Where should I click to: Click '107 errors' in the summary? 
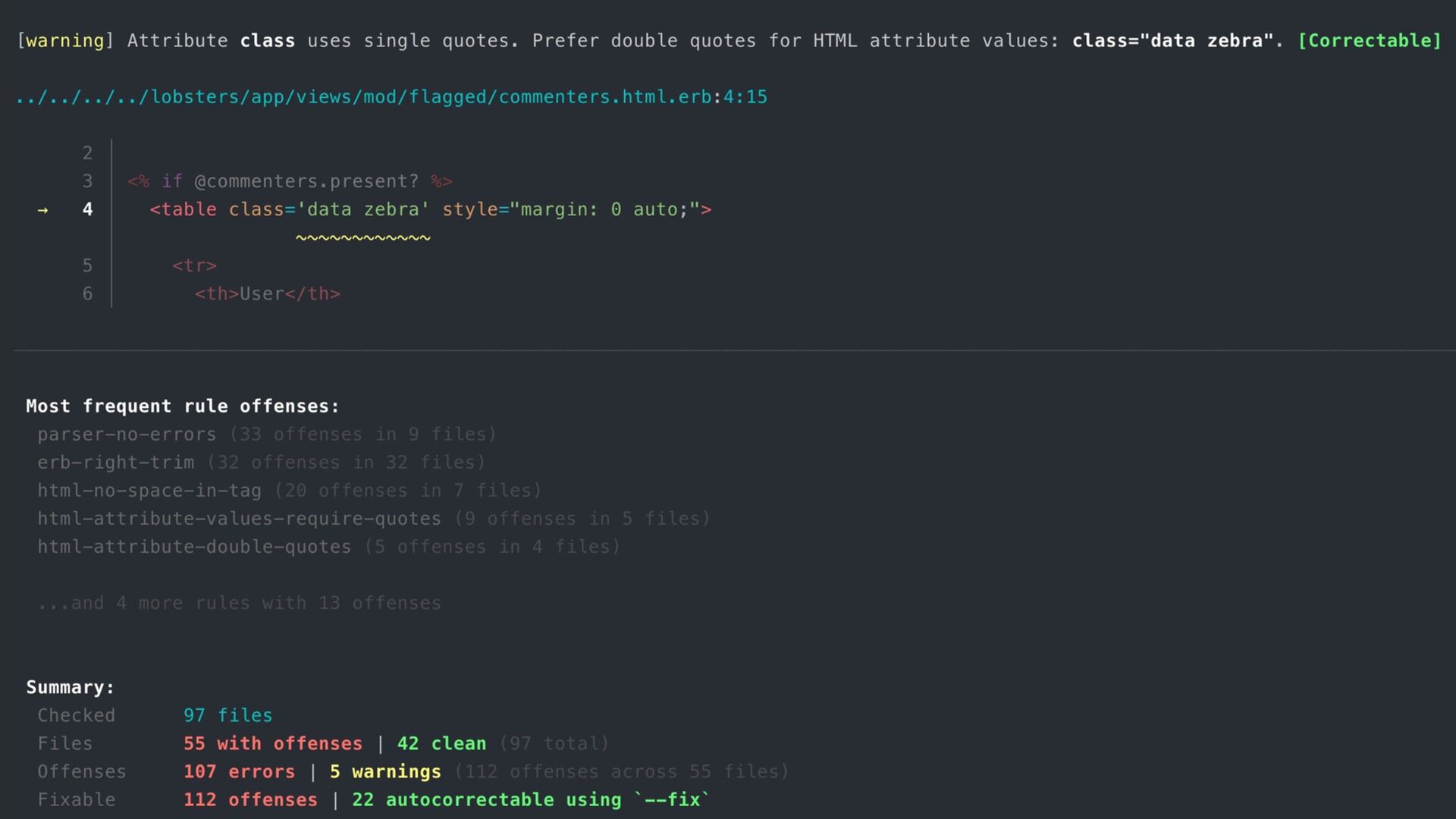tap(239, 771)
